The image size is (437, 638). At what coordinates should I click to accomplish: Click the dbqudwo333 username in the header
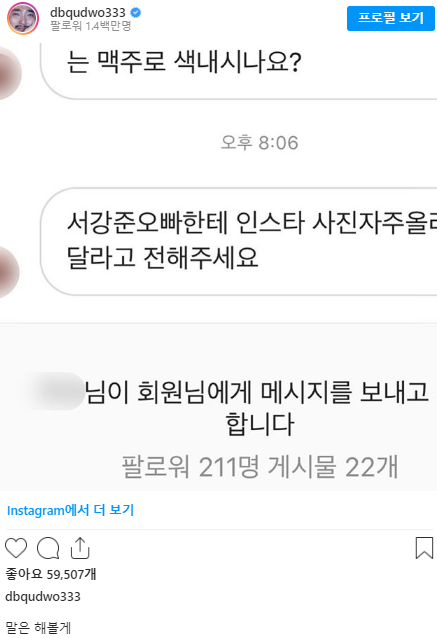pos(88,13)
